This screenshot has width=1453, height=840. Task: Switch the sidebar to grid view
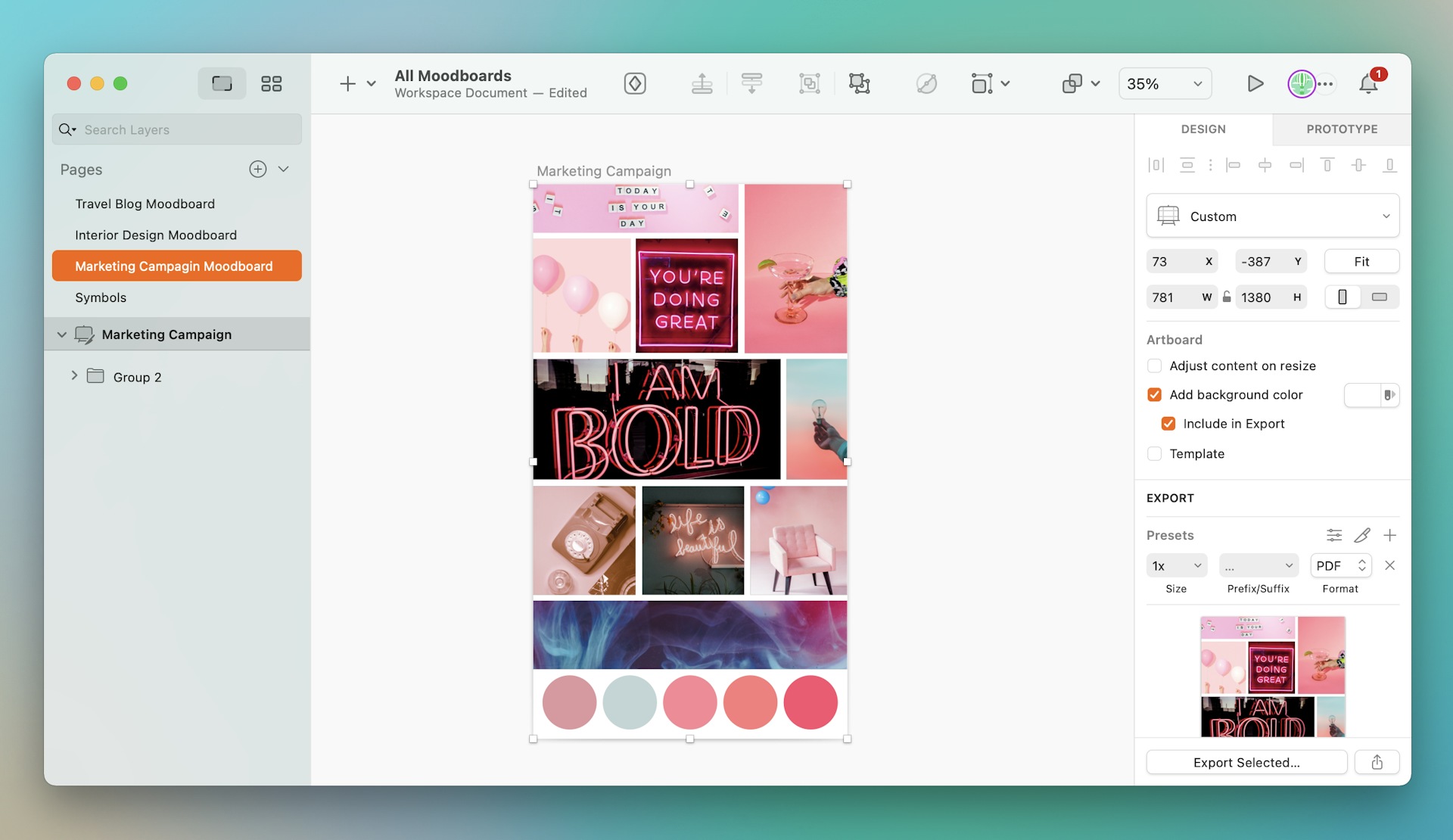[272, 83]
